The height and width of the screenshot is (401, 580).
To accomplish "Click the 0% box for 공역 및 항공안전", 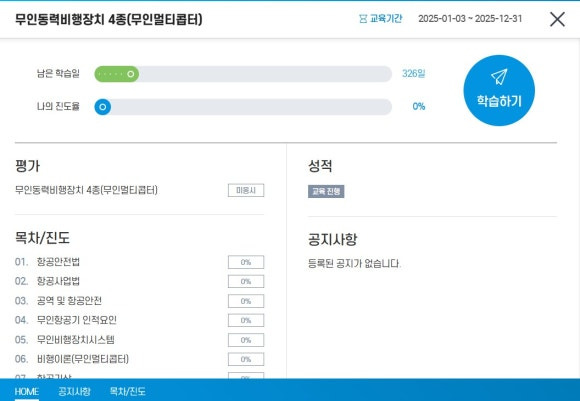I will click(x=246, y=301).
